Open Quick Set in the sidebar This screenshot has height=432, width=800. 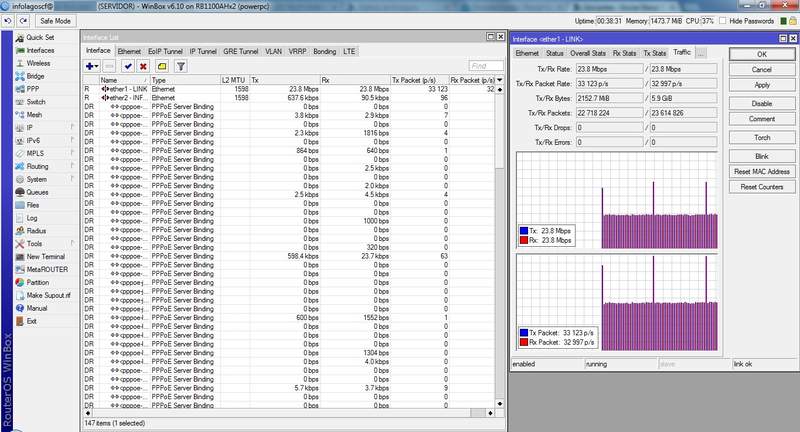[x=40, y=37]
